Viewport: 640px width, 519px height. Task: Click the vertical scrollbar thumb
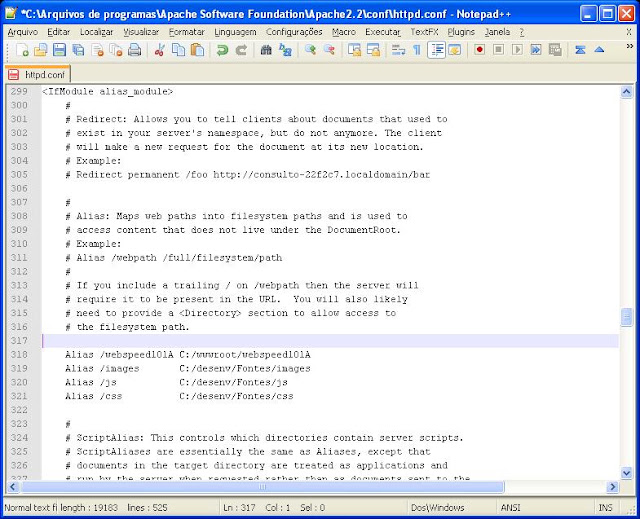627,317
